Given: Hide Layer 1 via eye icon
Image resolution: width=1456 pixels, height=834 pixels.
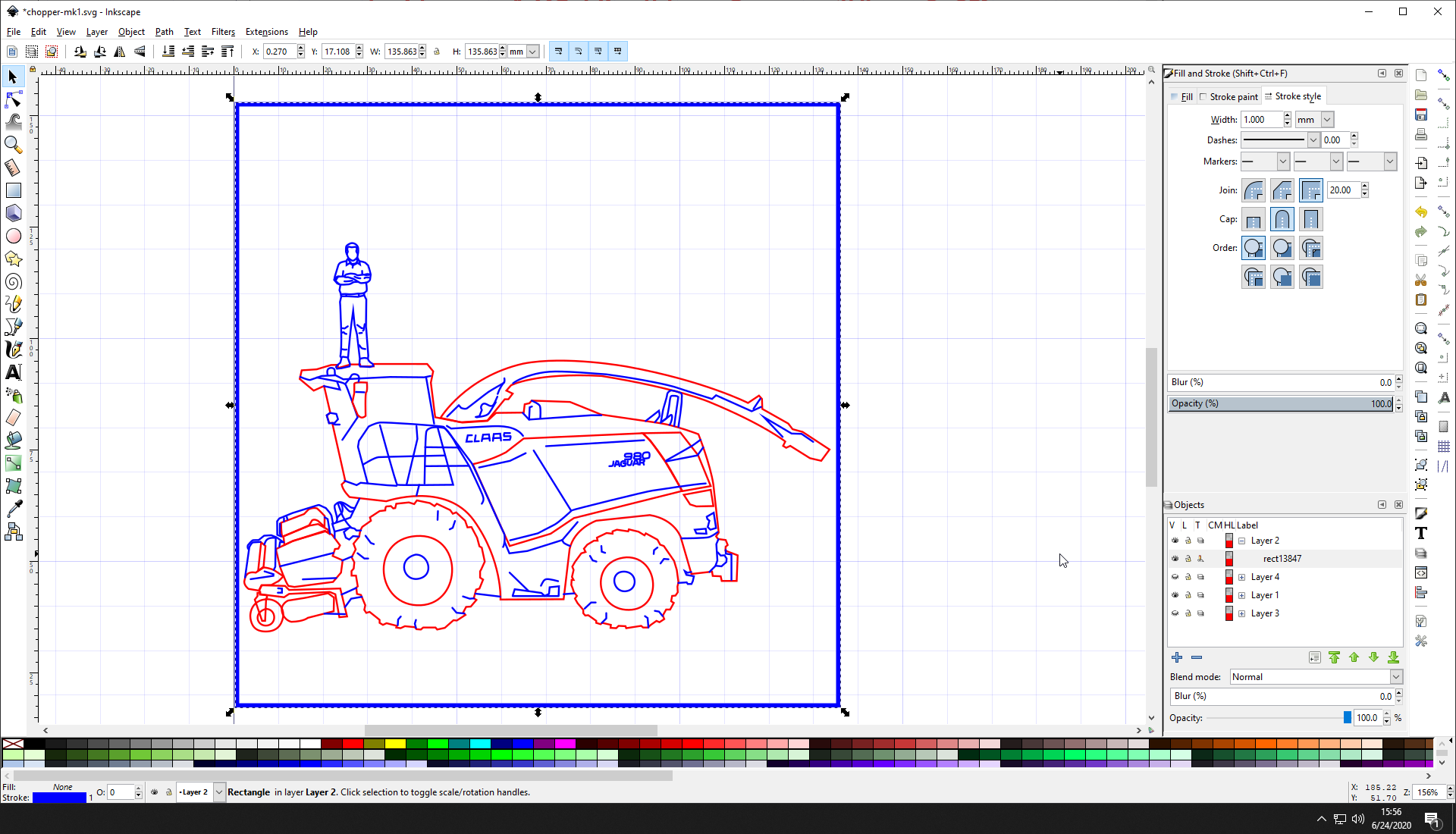Looking at the screenshot, I should (1175, 595).
